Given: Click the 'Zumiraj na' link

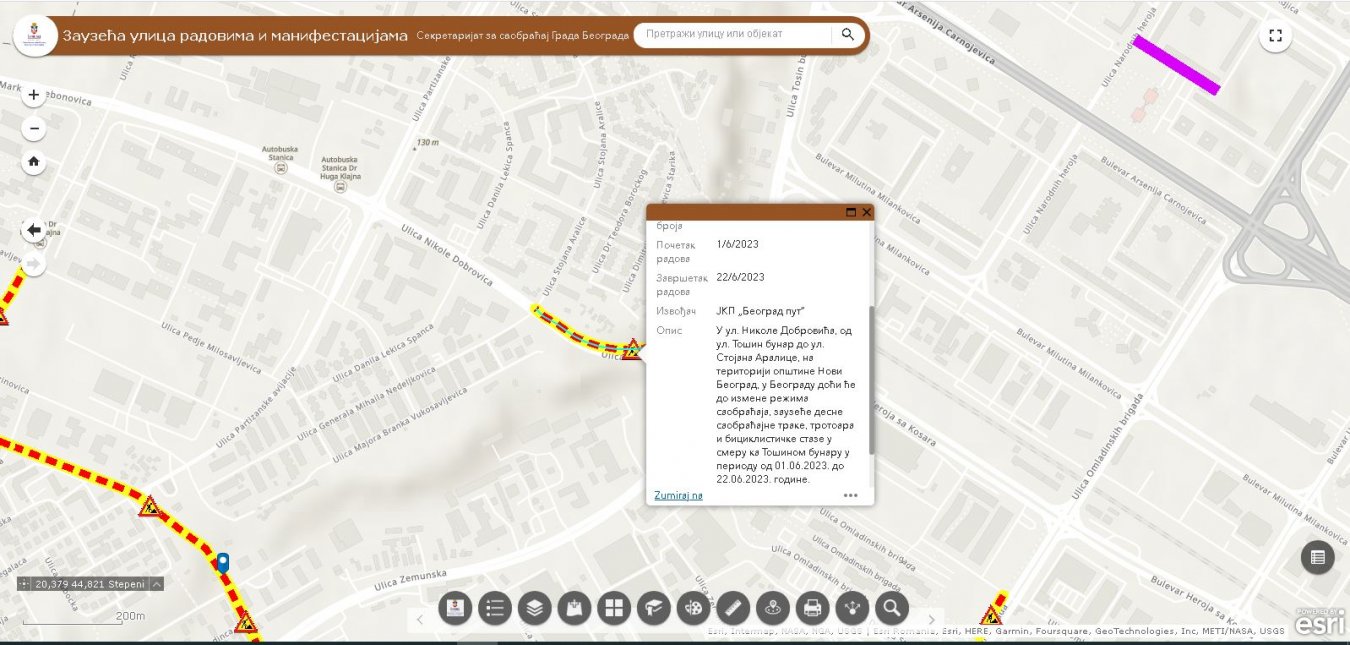Looking at the screenshot, I should (678, 495).
